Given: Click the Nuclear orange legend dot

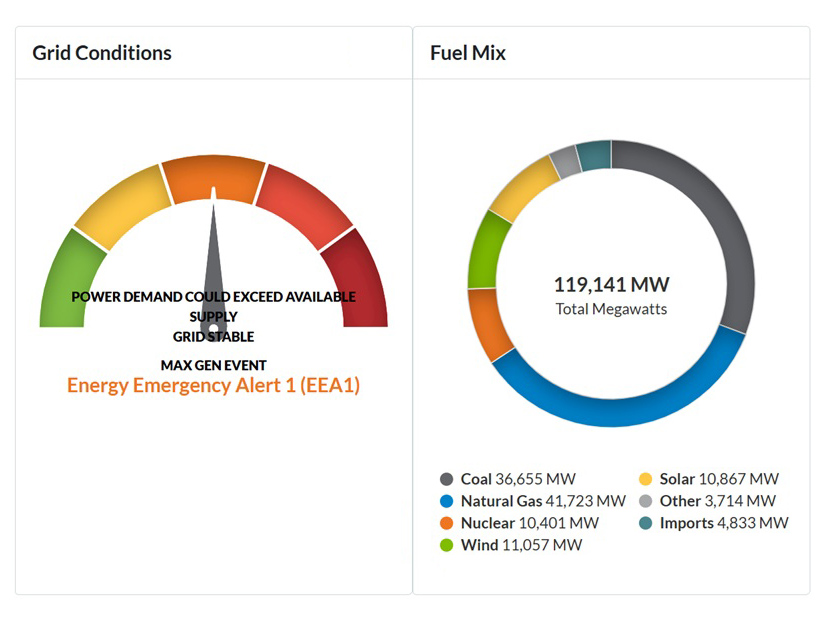Looking at the screenshot, I should click(x=446, y=524).
